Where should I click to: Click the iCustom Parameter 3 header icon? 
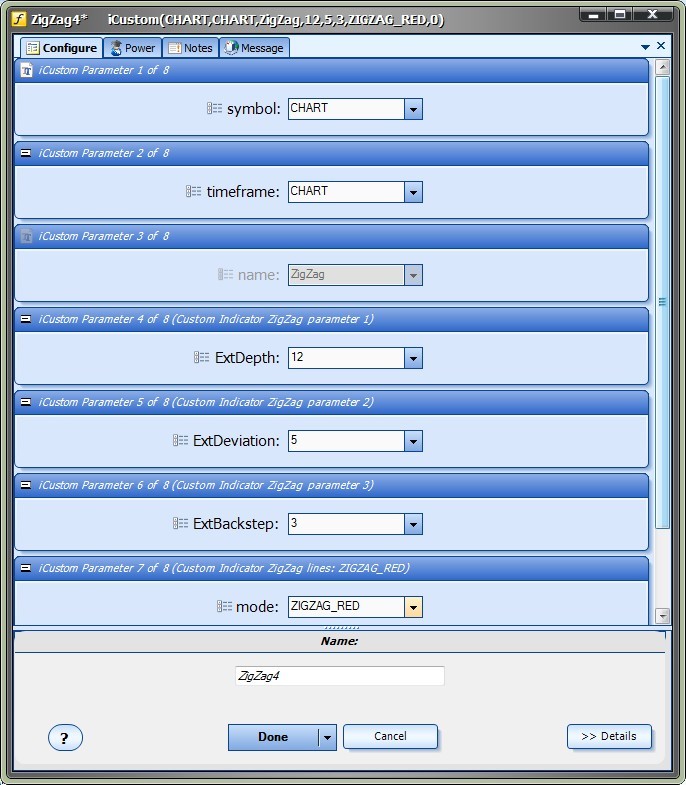point(27,236)
